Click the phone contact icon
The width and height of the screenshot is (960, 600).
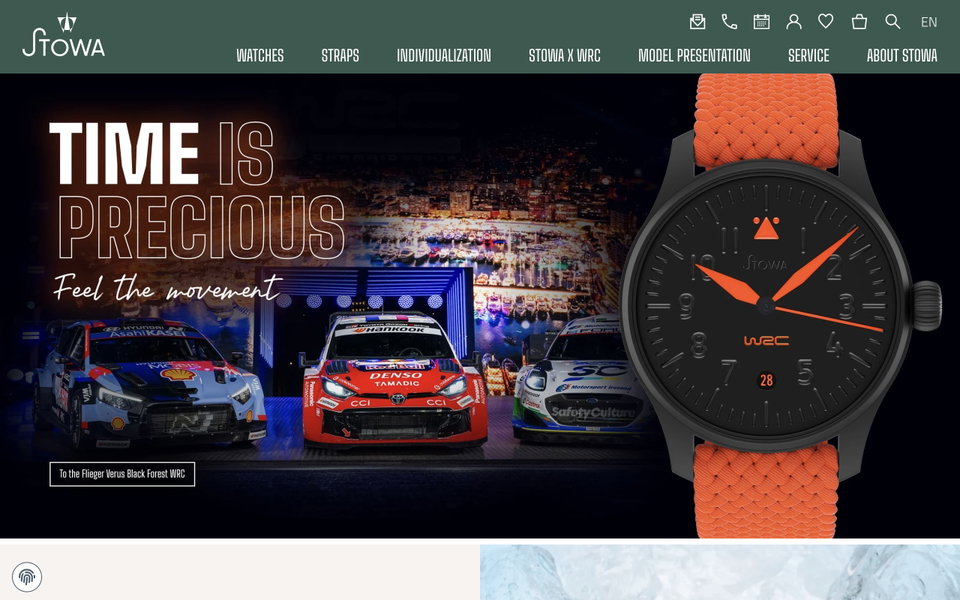click(x=729, y=22)
